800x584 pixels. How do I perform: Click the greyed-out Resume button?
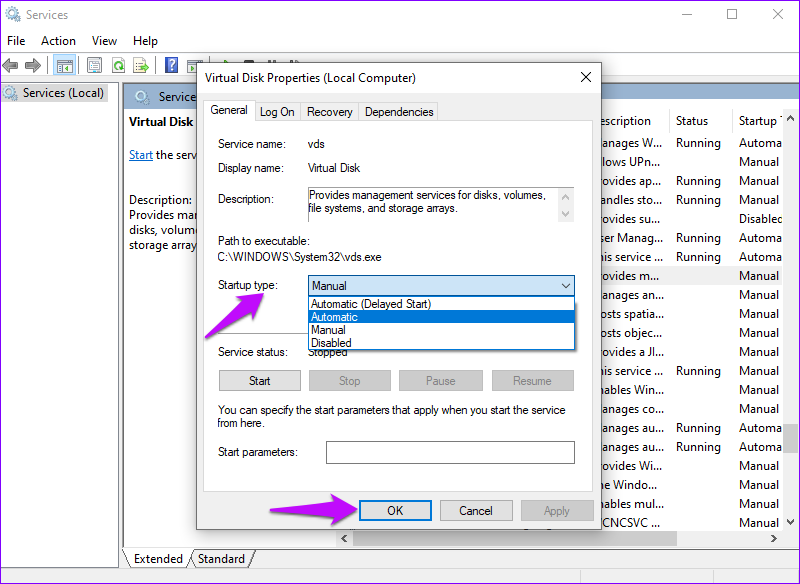tap(533, 380)
